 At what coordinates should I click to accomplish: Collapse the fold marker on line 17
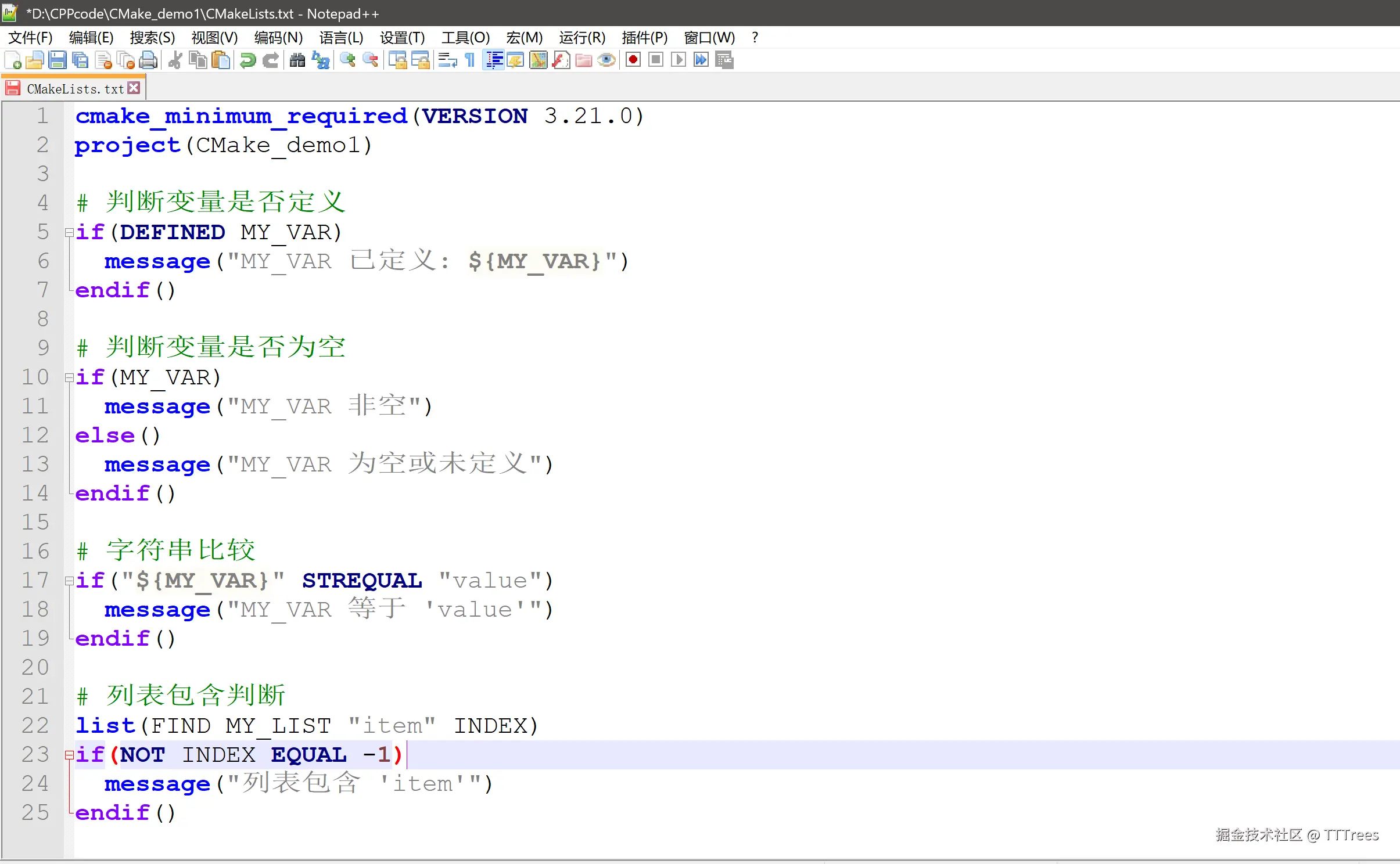click(69, 581)
